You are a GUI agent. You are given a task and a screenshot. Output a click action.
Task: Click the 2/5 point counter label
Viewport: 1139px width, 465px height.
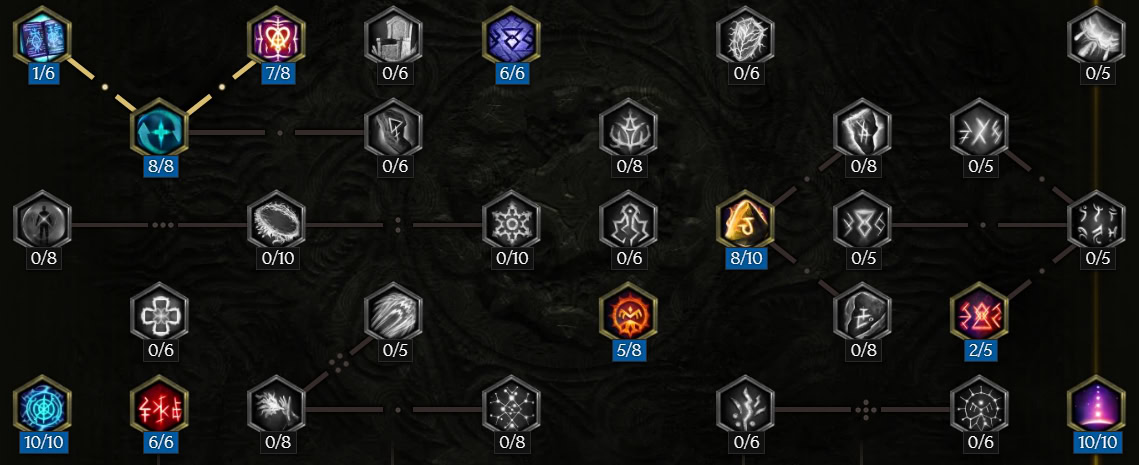coord(980,350)
